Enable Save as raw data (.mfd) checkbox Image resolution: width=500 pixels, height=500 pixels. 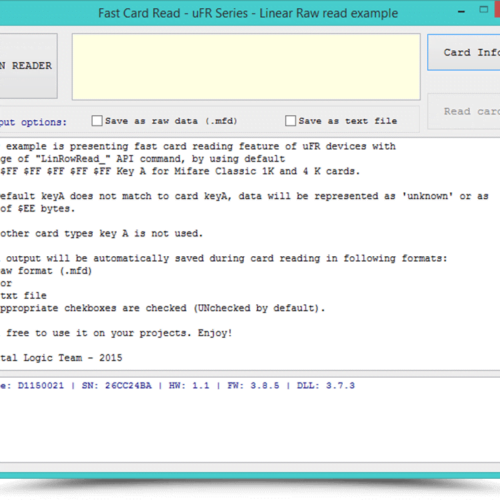97,121
